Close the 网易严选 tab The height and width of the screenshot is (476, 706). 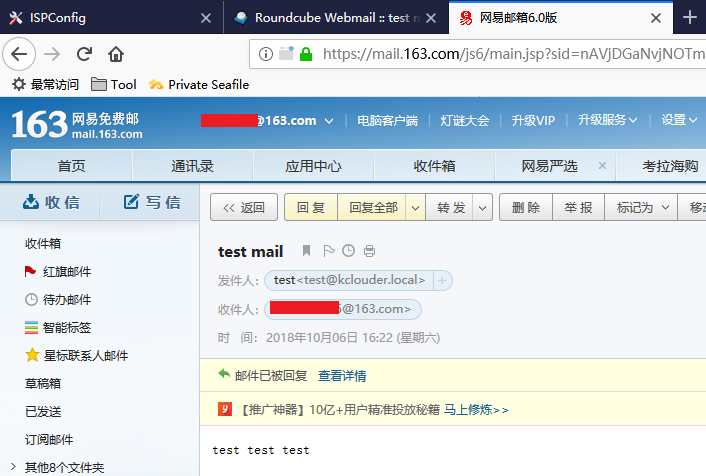[x=602, y=166]
